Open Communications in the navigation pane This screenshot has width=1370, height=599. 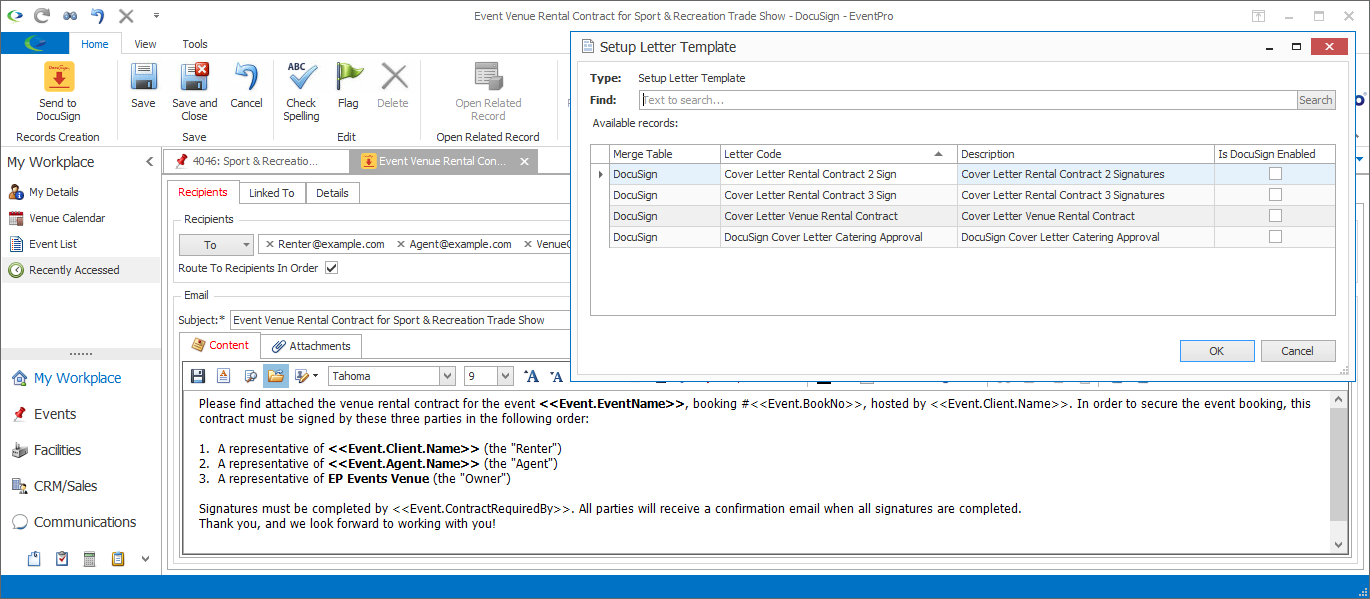pos(85,522)
